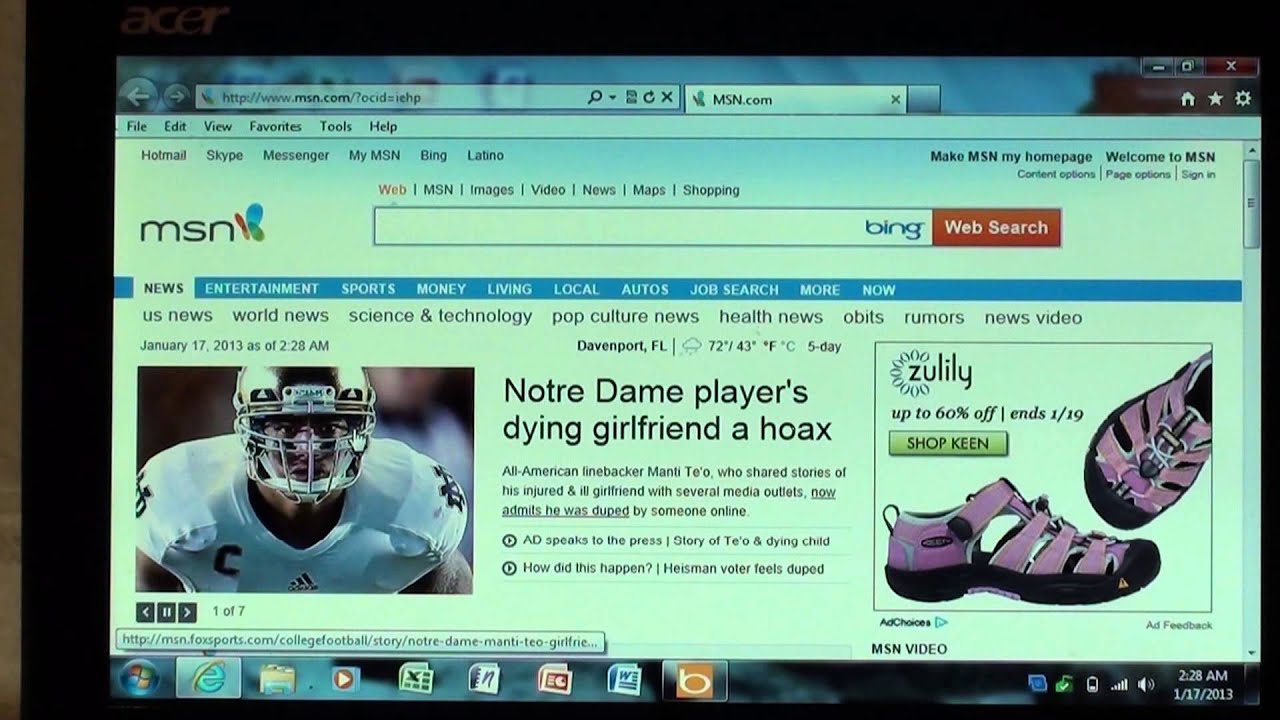1280x720 pixels.
Task: Open the My MSN link
Action: click(374, 155)
